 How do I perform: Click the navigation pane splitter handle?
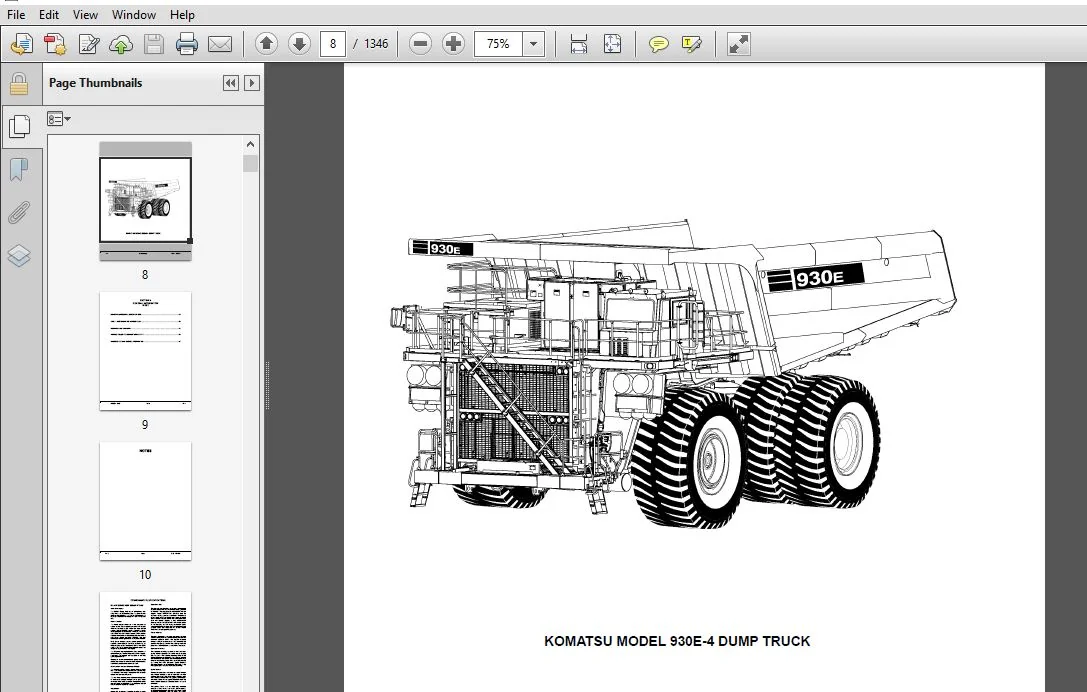click(268, 386)
